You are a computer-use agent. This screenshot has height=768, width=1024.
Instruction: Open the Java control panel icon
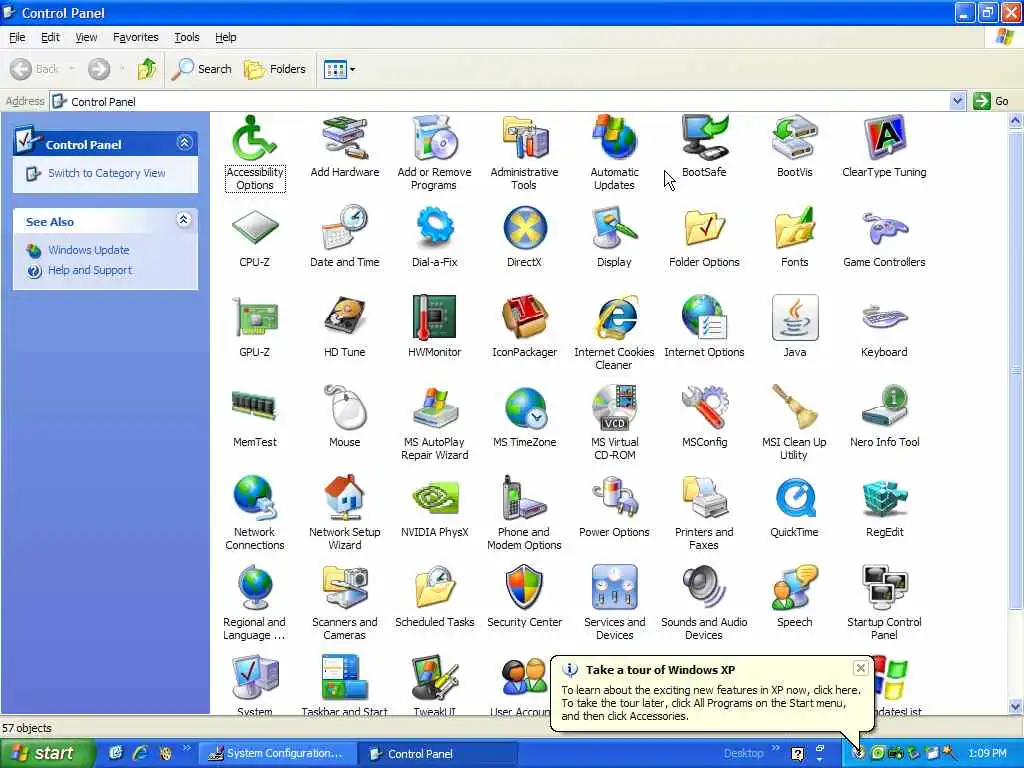tap(794, 318)
